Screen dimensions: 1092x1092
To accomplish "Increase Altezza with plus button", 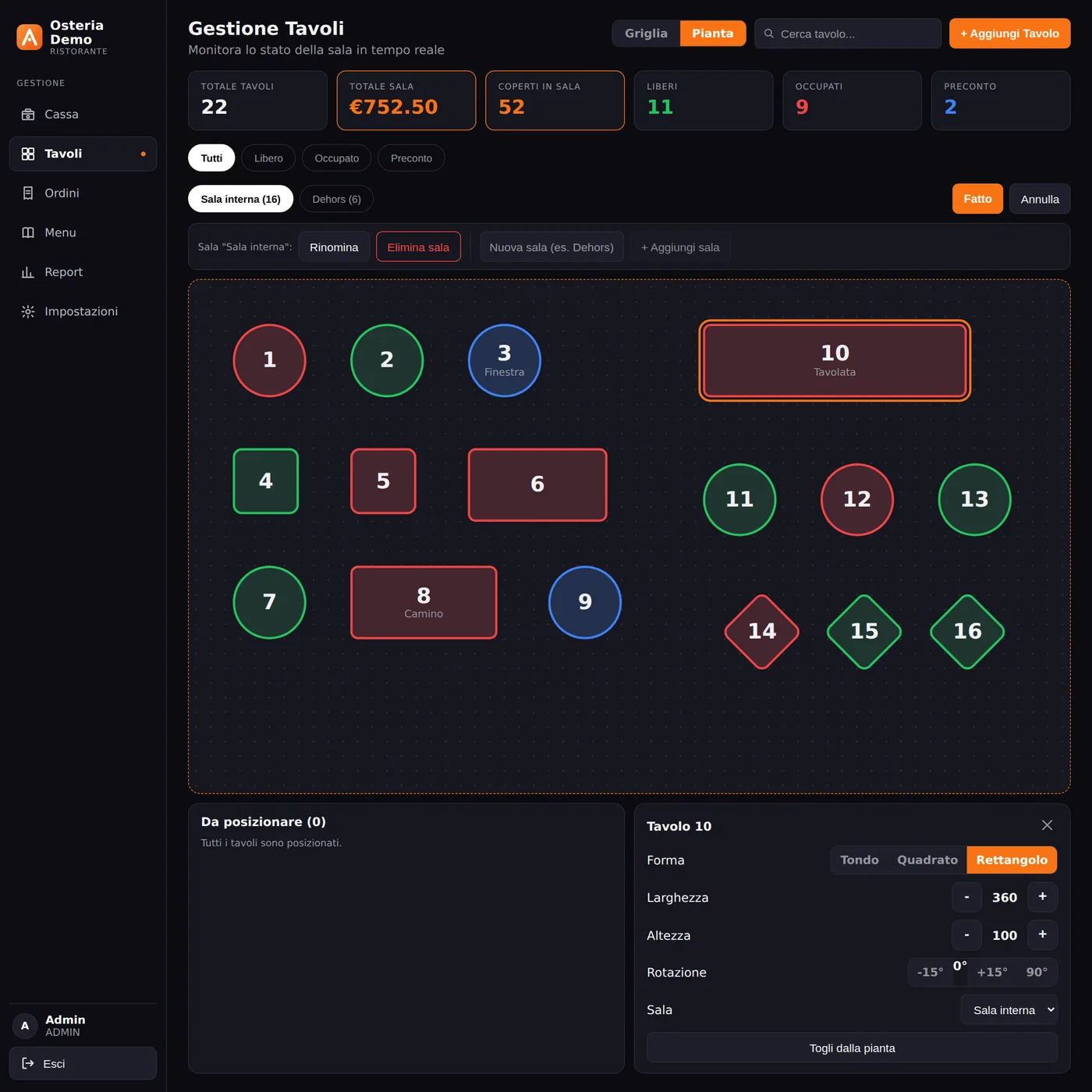I will click(x=1043, y=934).
